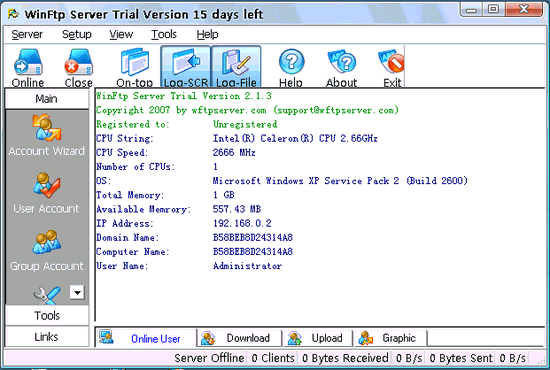Click the sidebar down arrow button
The height and width of the screenshot is (370, 550).
(x=77, y=292)
